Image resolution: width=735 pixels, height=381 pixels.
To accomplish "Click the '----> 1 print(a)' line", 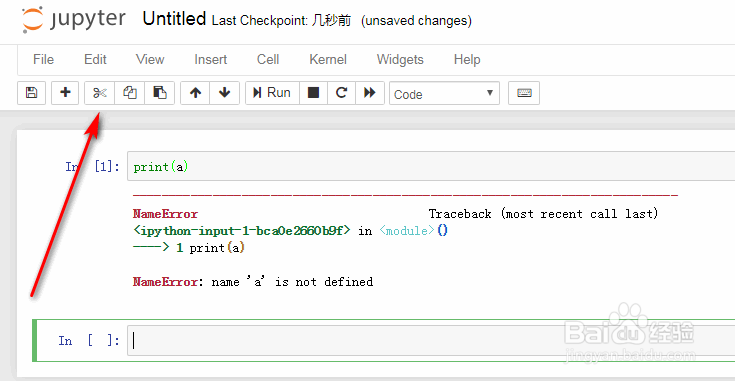I will pos(189,248).
